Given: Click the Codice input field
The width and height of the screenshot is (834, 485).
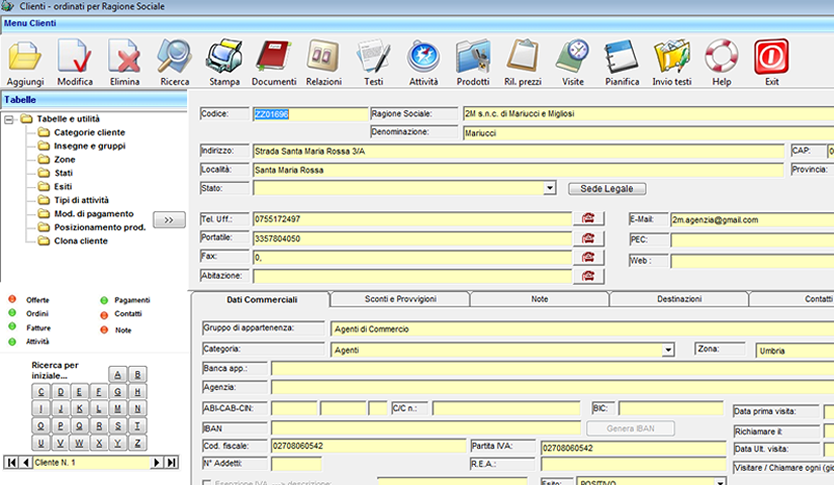Looking at the screenshot, I should point(311,114).
